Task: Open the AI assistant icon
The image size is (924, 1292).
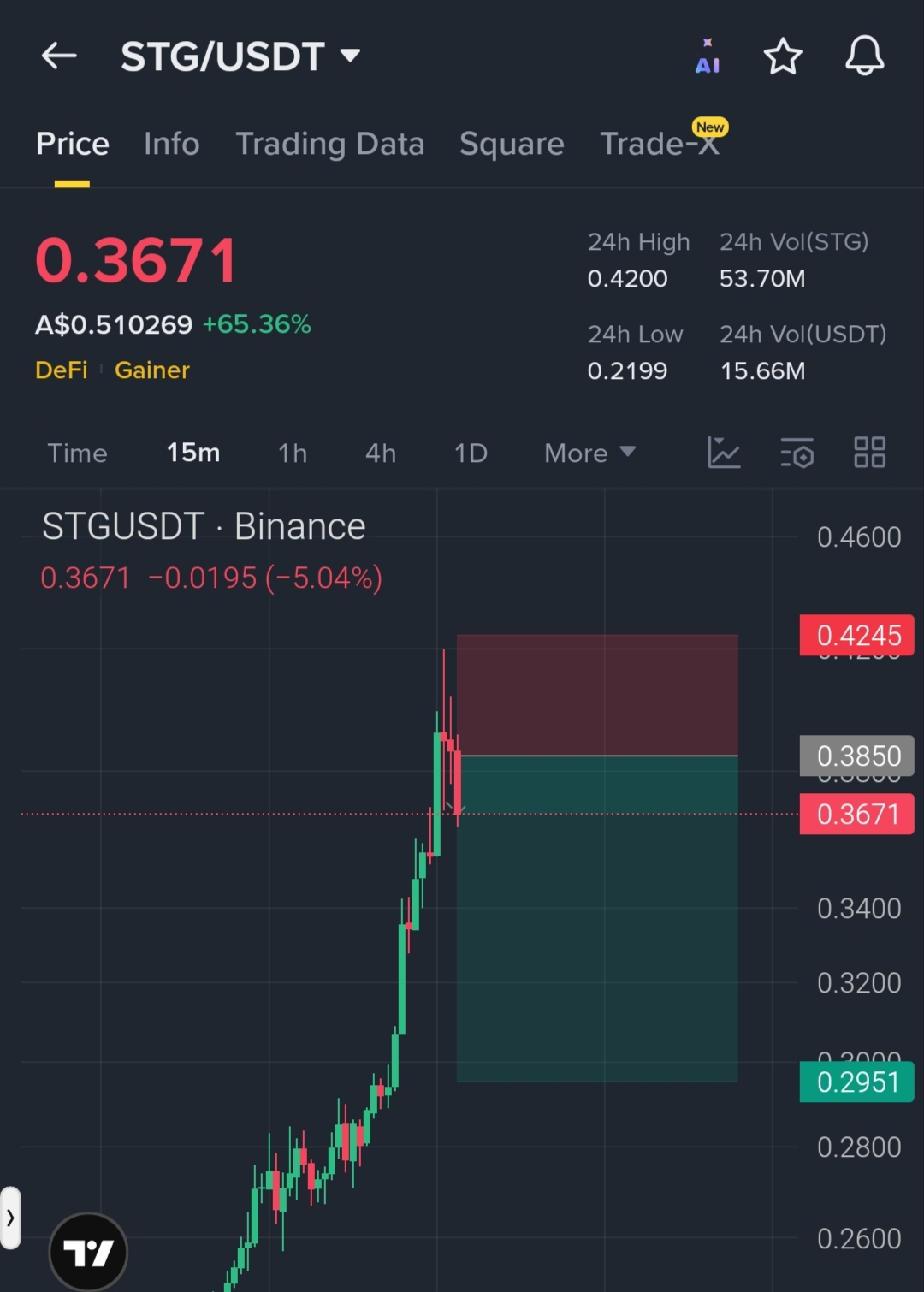Action: 708,56
